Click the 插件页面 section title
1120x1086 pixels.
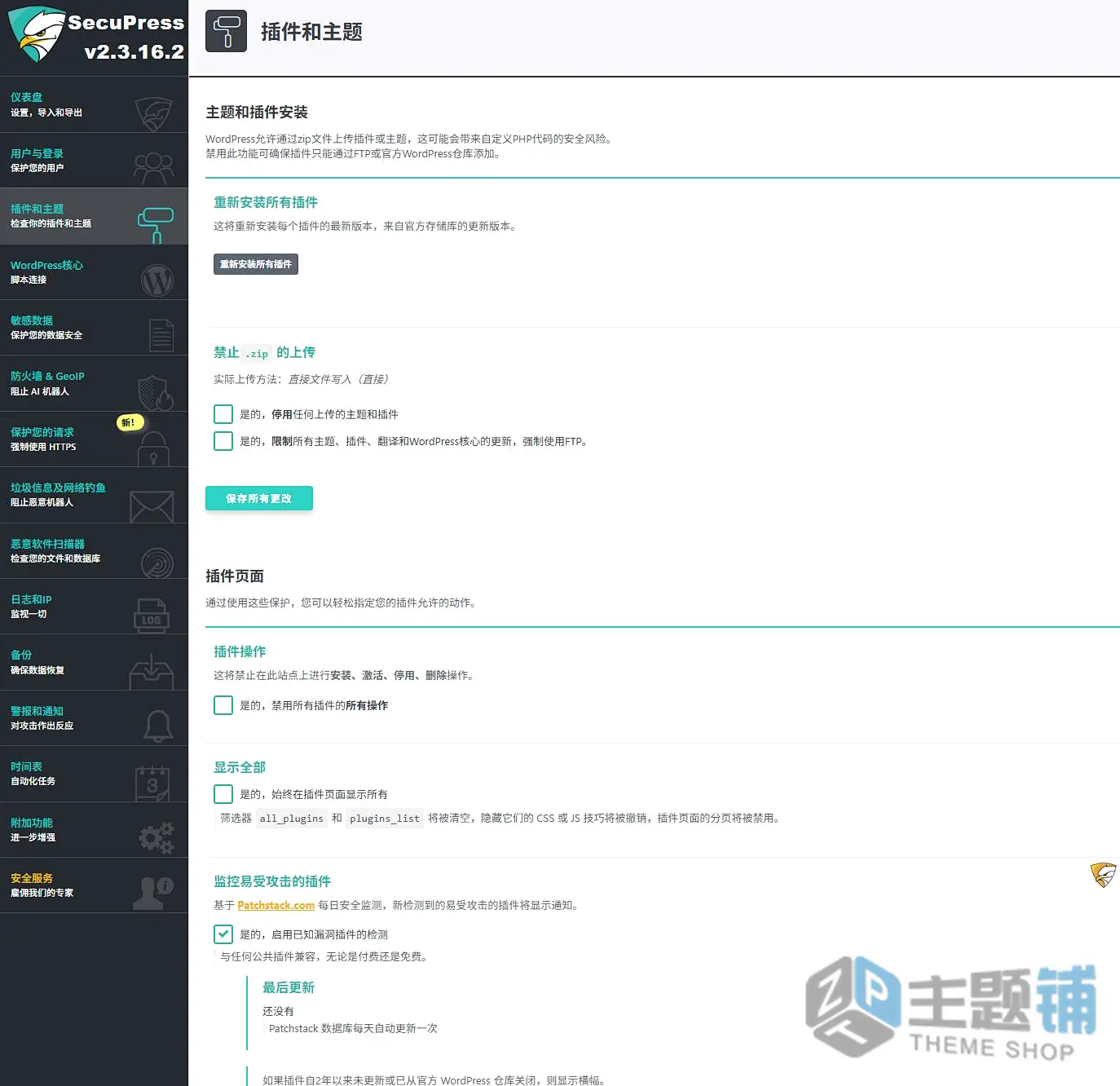(235, 576)
